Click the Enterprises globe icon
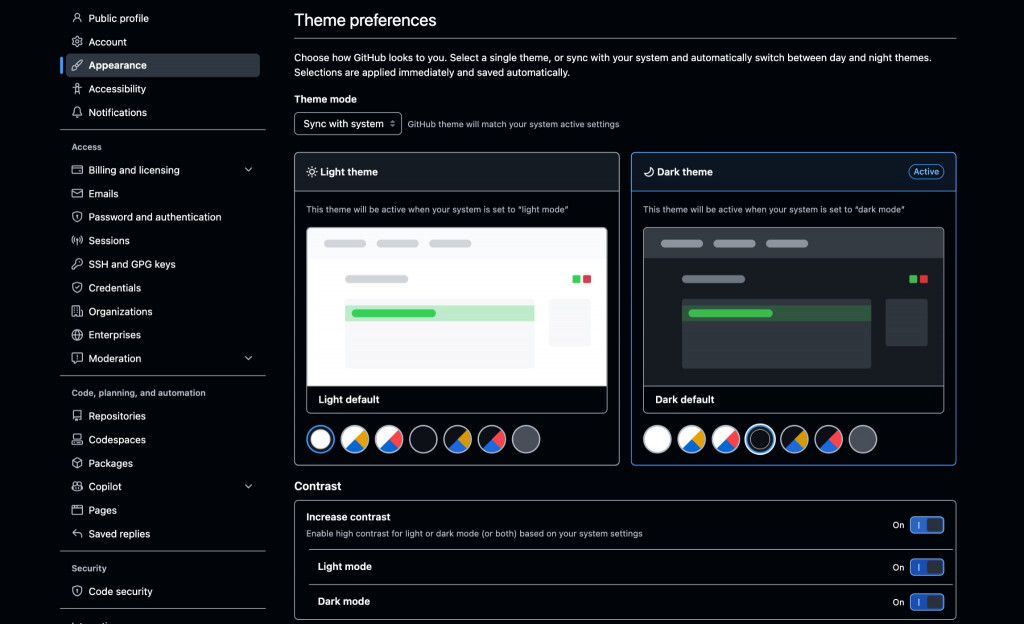The image size is (1024, 624). tap(77, 334)
